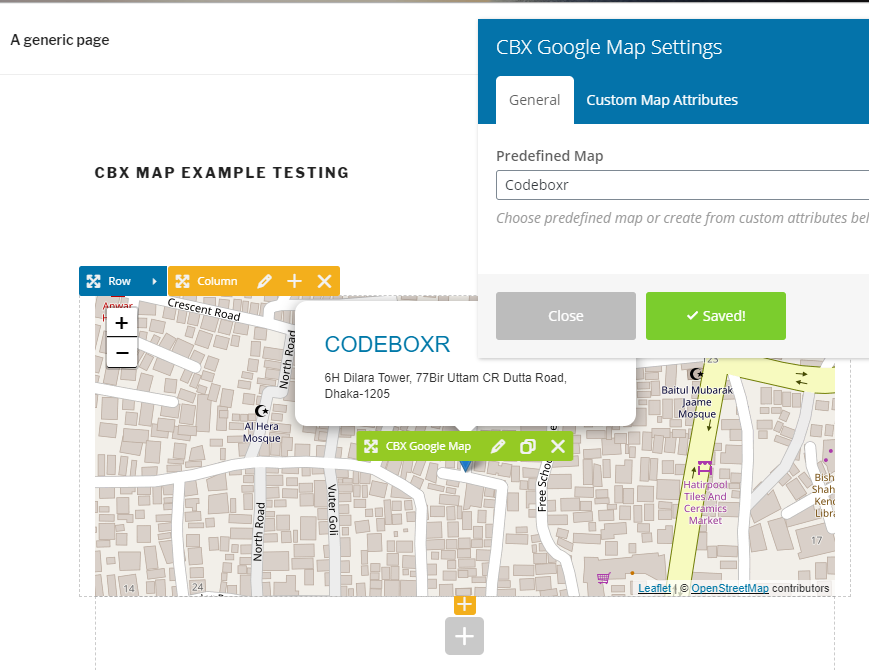Edit the Column with pencil icon
Image resolution: width=869 pixels, height=670 pixels.
coord(264,281)
